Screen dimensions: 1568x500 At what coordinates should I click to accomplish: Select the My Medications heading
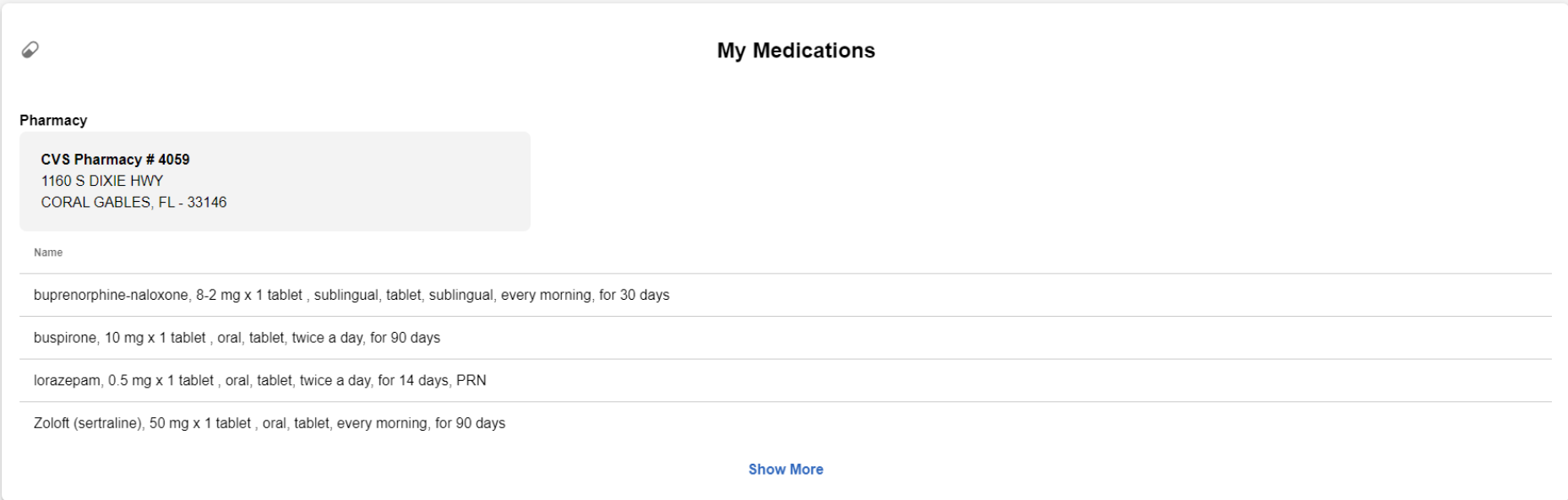[796, 51]
